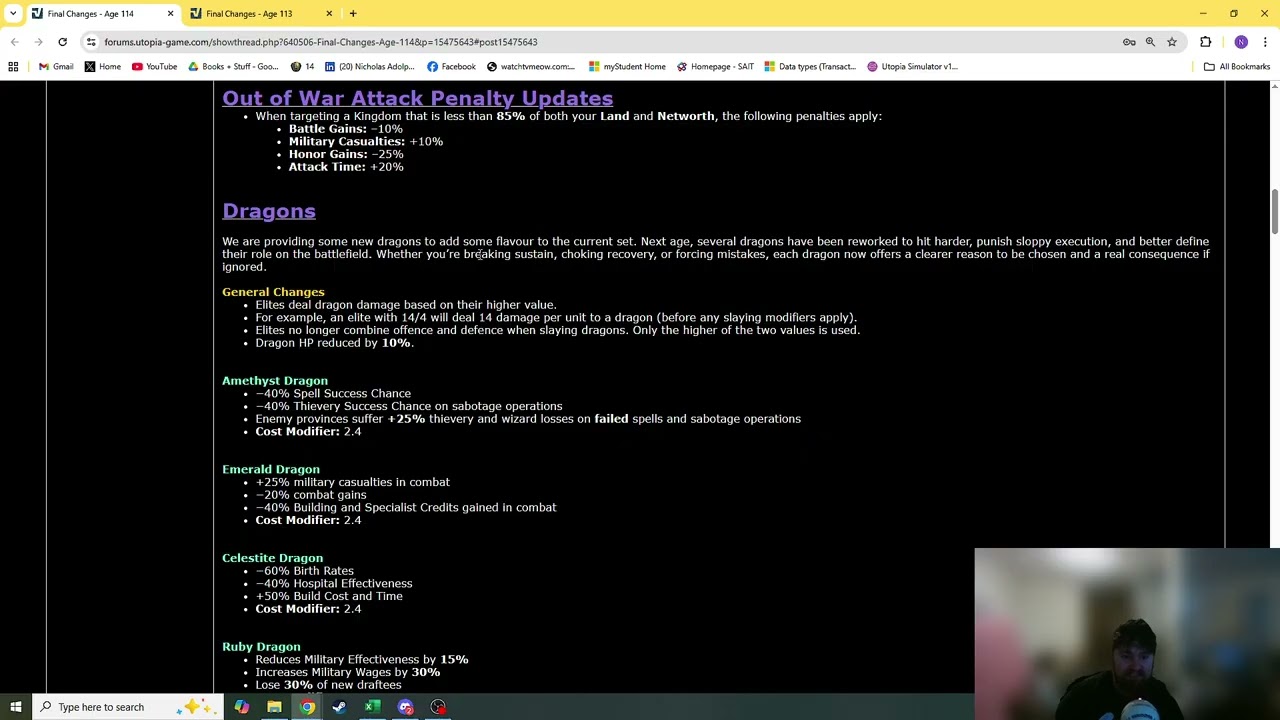Click the scrollbar up arrow
This screenshot has width=1280, height=720.
click(x=1274, y=86)
